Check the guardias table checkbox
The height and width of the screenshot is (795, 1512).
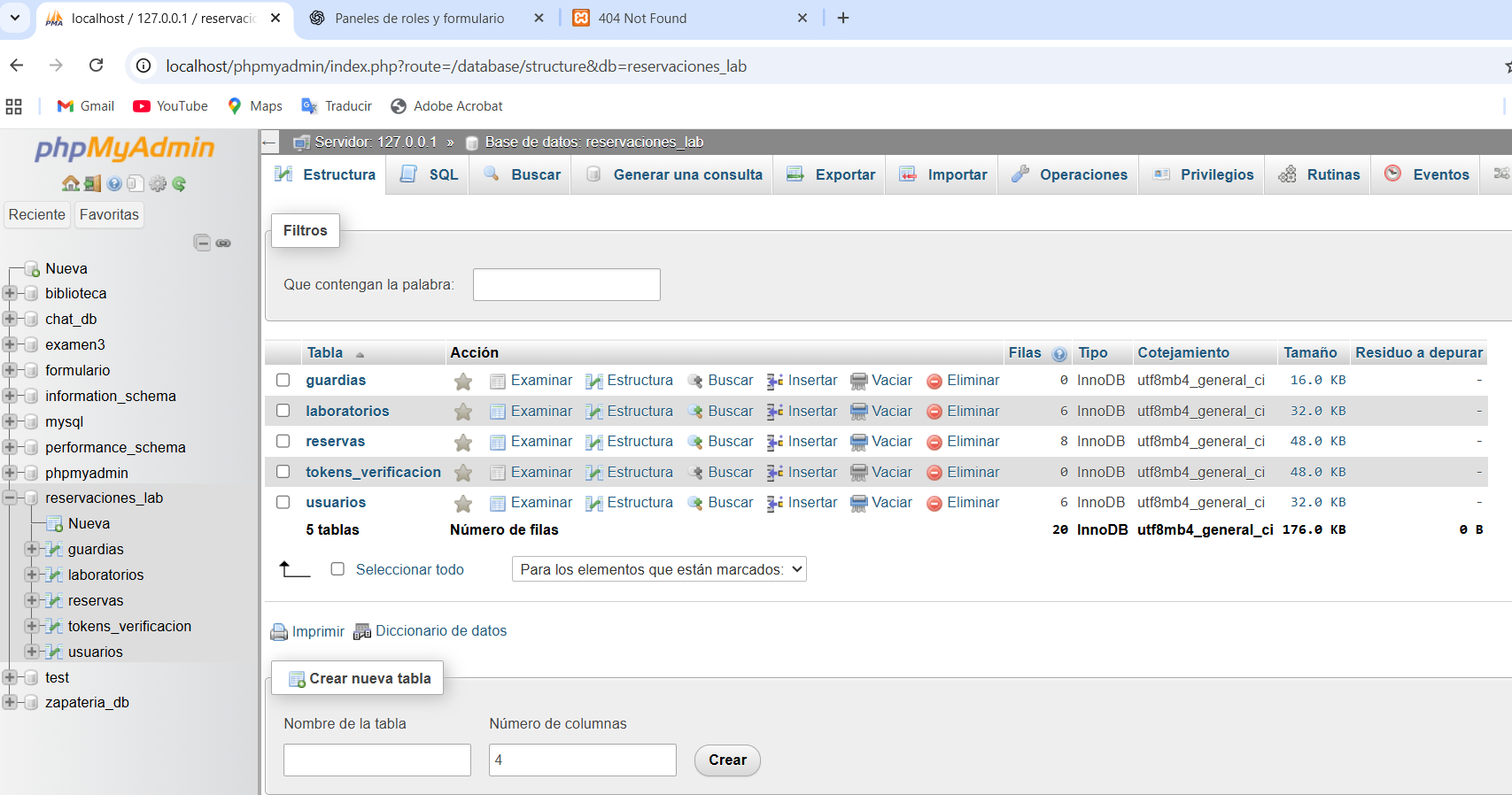click(283, 380)
